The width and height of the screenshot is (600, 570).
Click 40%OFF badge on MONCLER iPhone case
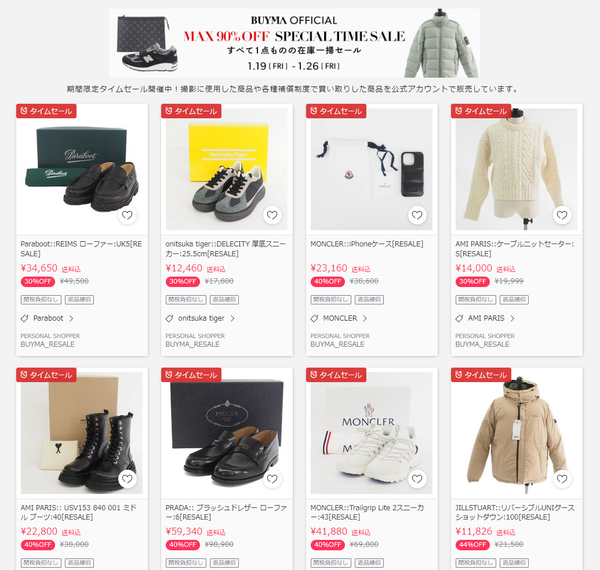[328, 282]
